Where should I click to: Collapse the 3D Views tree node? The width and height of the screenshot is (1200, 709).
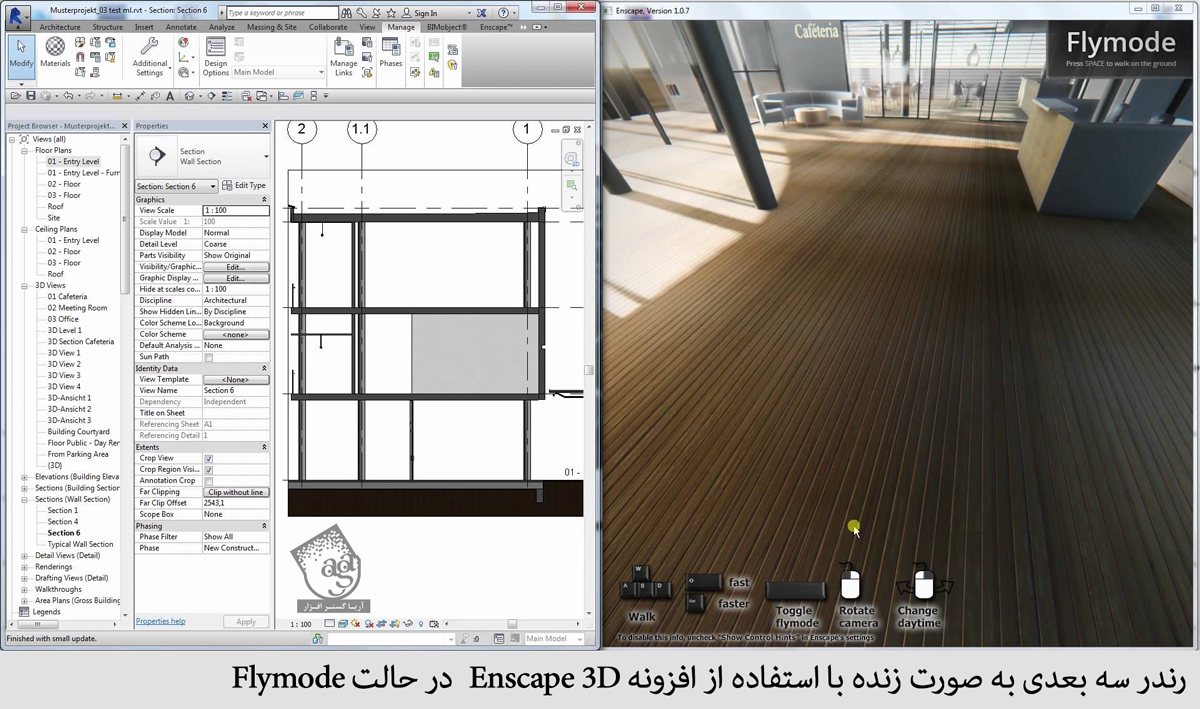tap(24, 285)
